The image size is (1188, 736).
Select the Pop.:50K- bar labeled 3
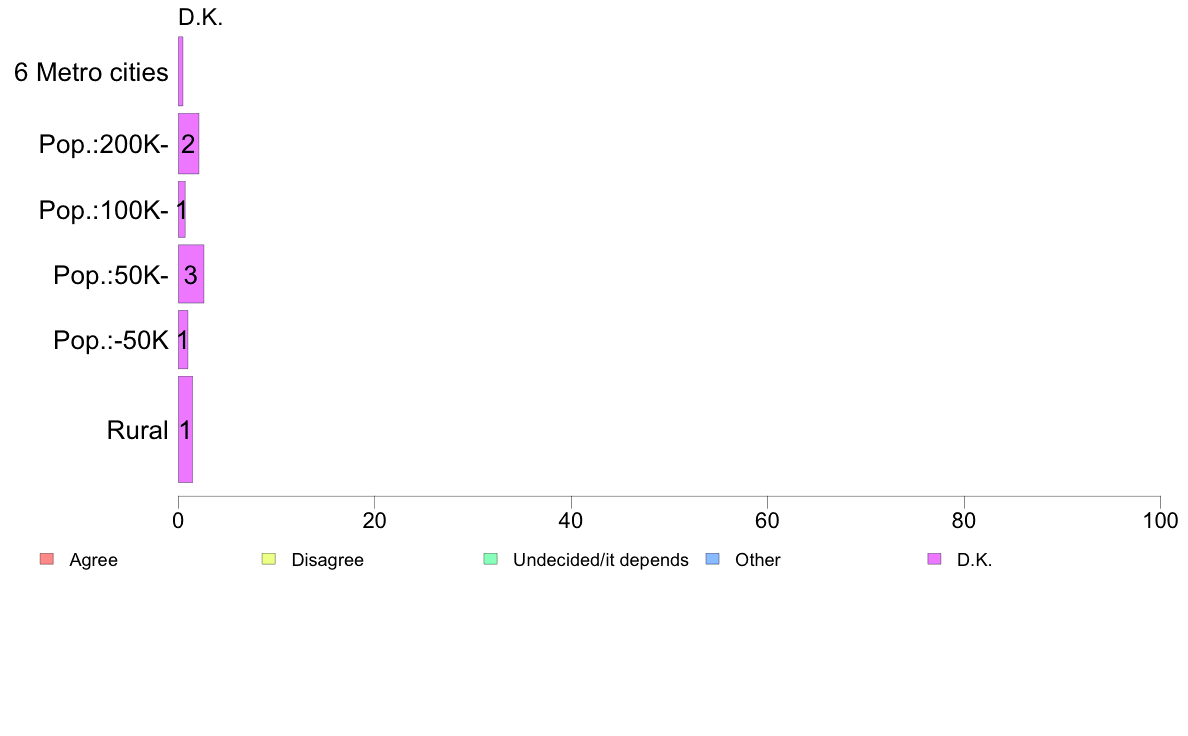pos(191,274)
